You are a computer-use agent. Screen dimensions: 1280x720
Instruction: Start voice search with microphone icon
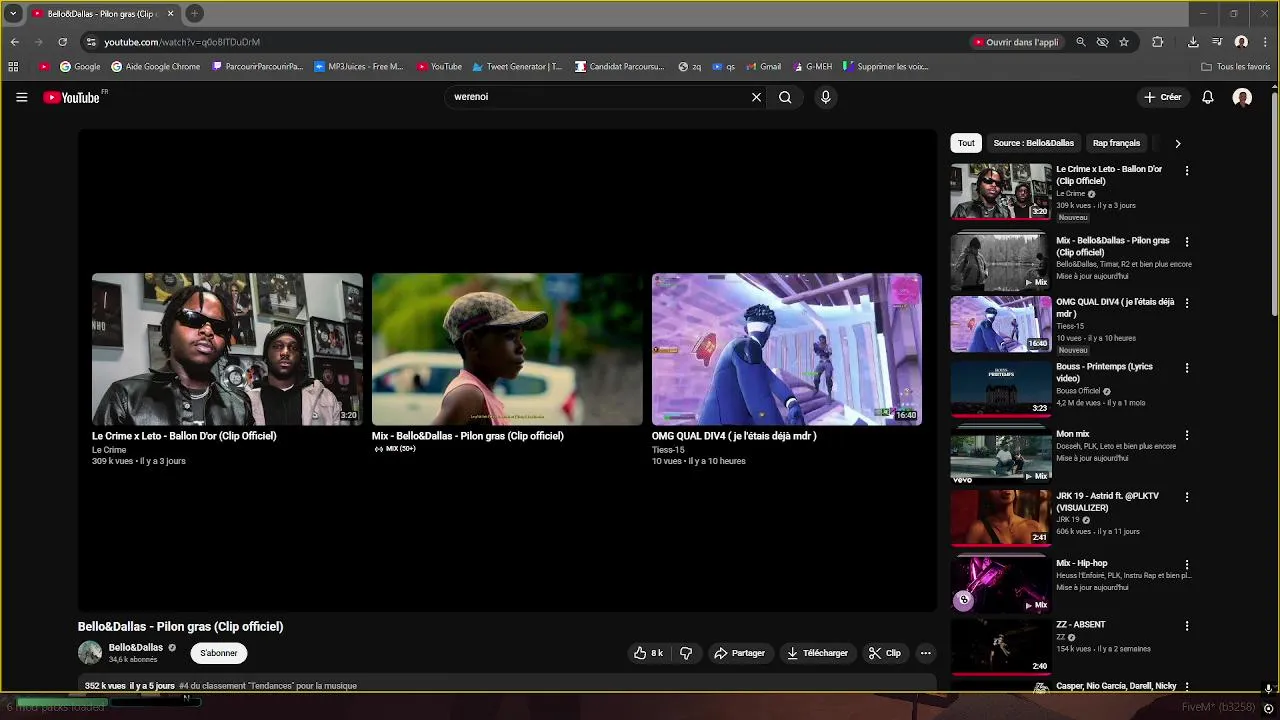pyautogui.click(x=825, y=97)
